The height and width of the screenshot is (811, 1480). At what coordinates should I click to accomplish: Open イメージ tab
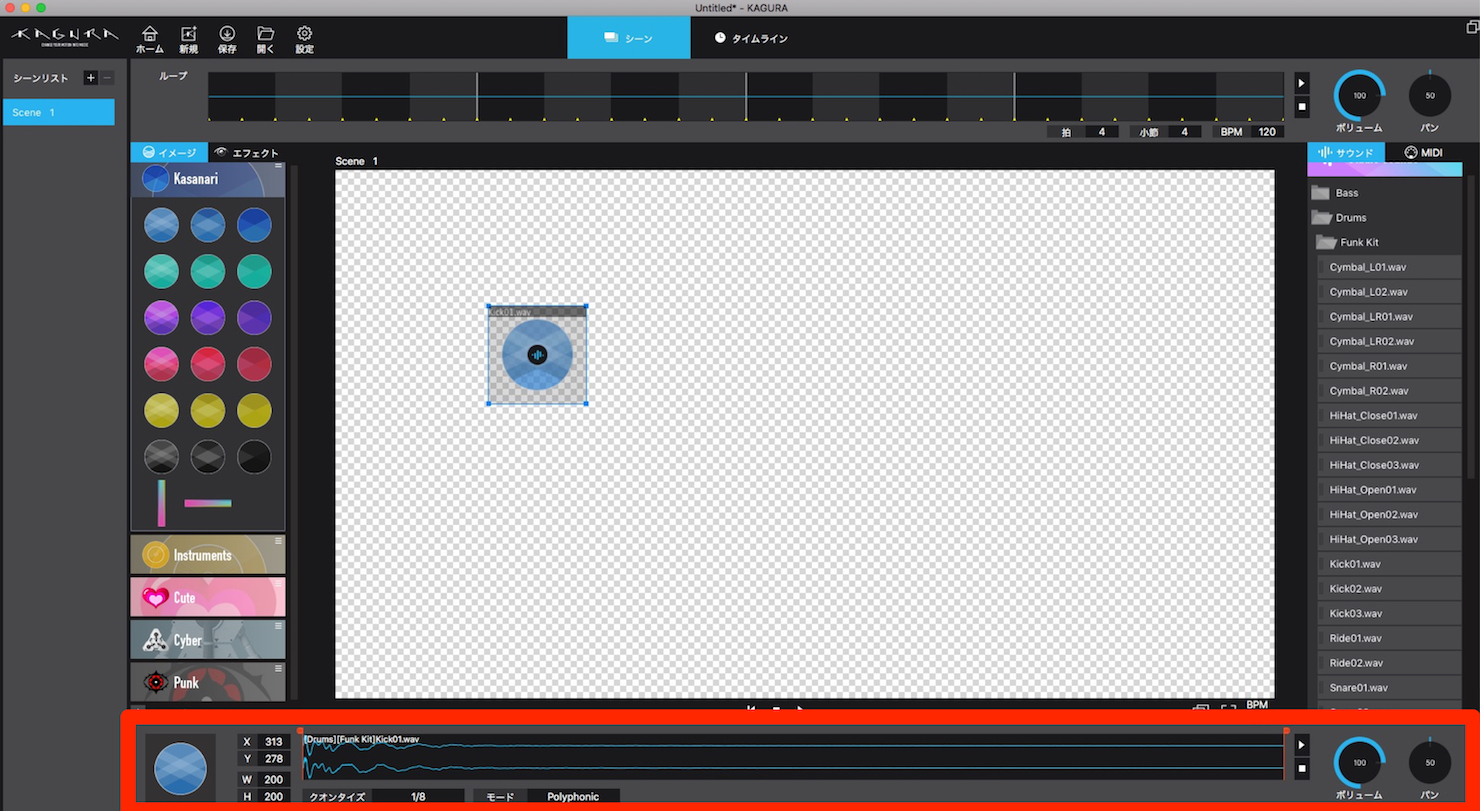pos(169,152)
